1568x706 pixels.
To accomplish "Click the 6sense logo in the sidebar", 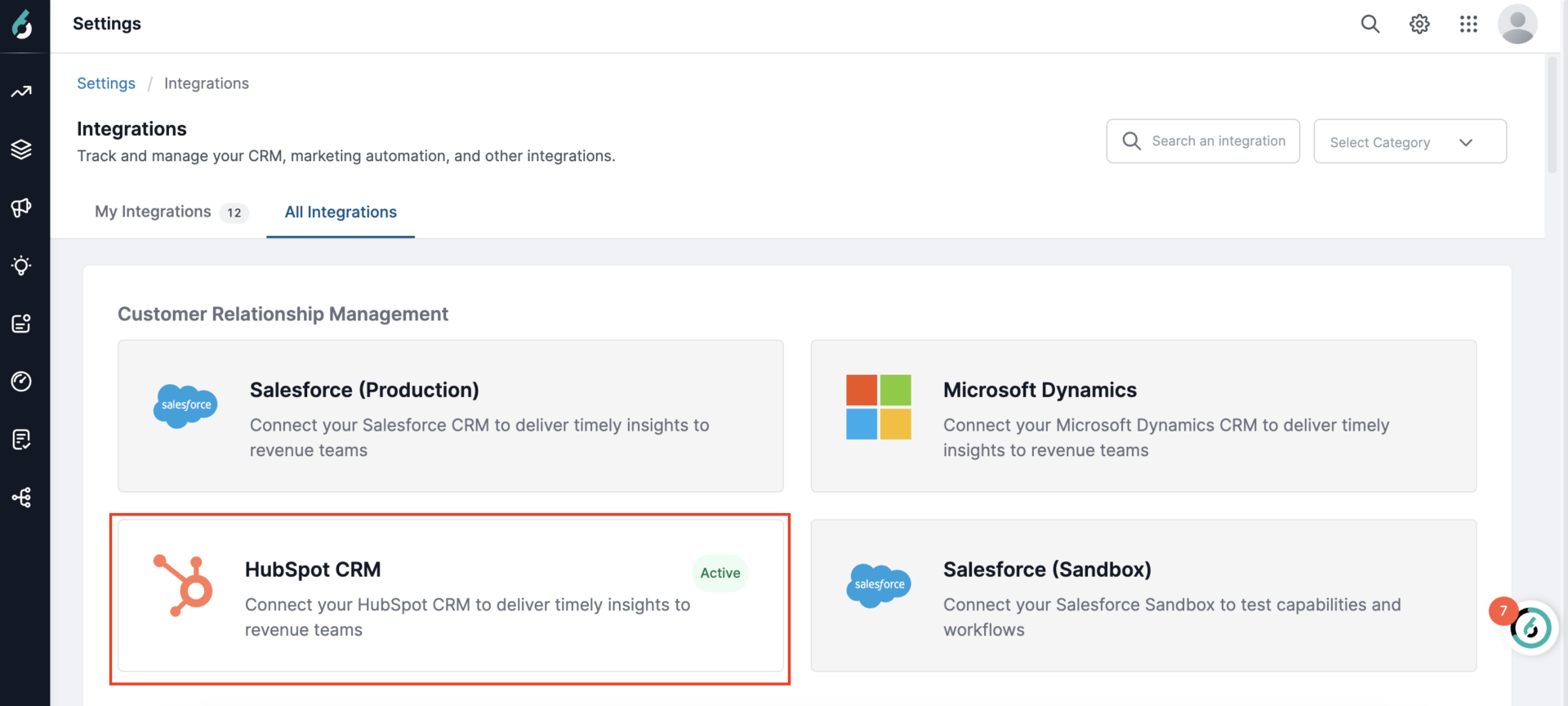I will pos(22,25).
